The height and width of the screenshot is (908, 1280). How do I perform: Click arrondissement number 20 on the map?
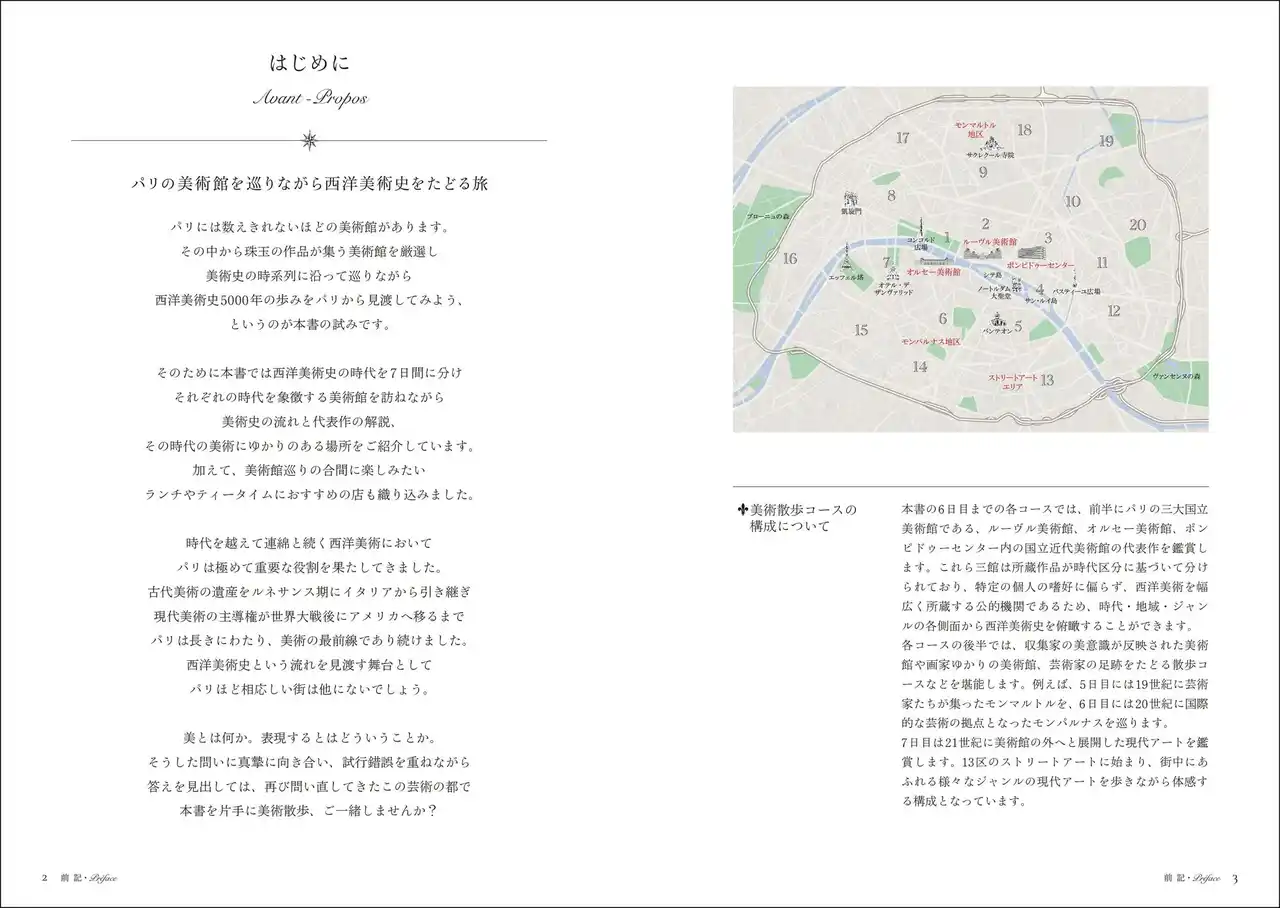[1137, 225]
